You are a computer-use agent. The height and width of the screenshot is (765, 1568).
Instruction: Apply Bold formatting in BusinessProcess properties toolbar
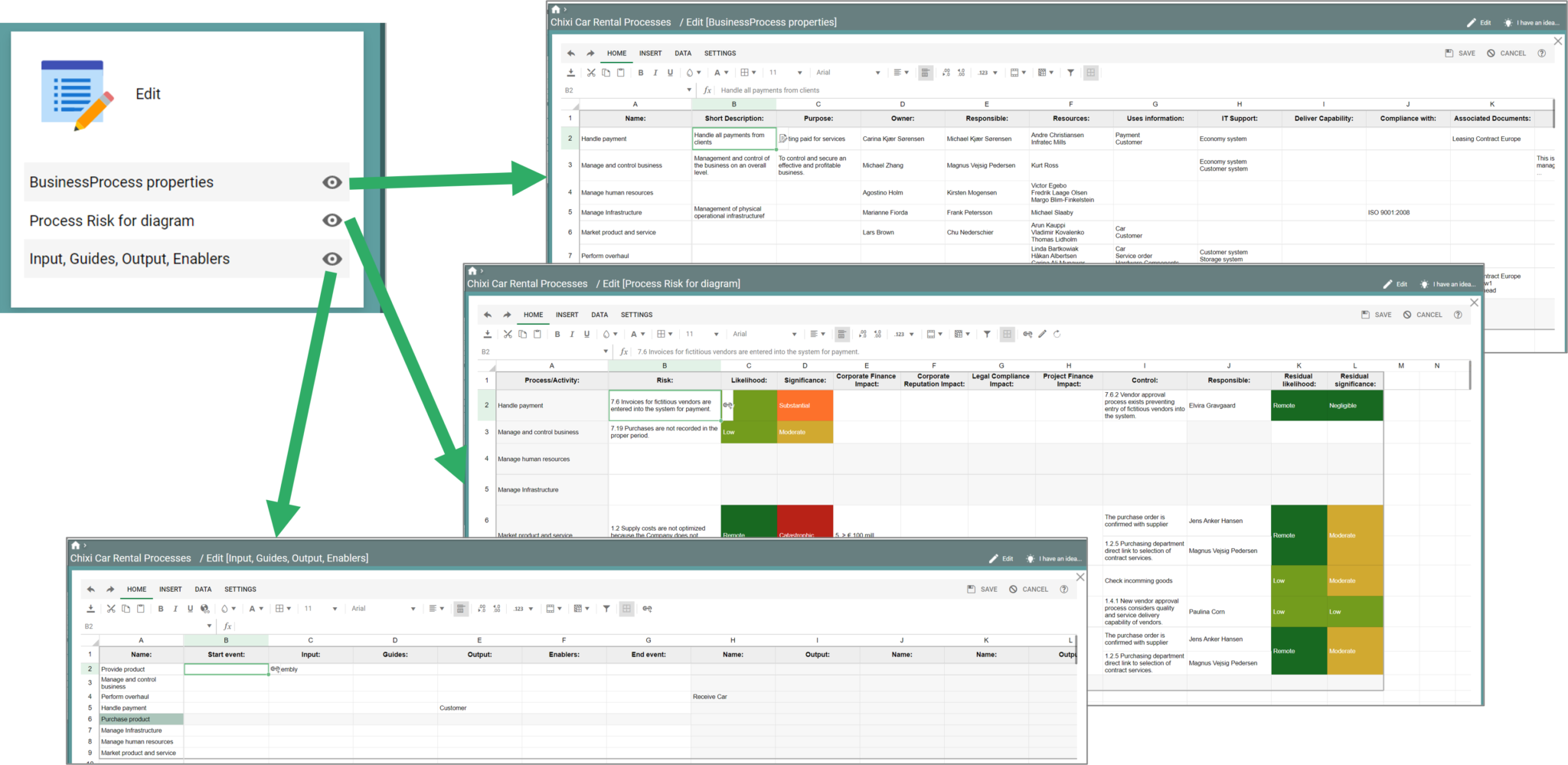640,73
